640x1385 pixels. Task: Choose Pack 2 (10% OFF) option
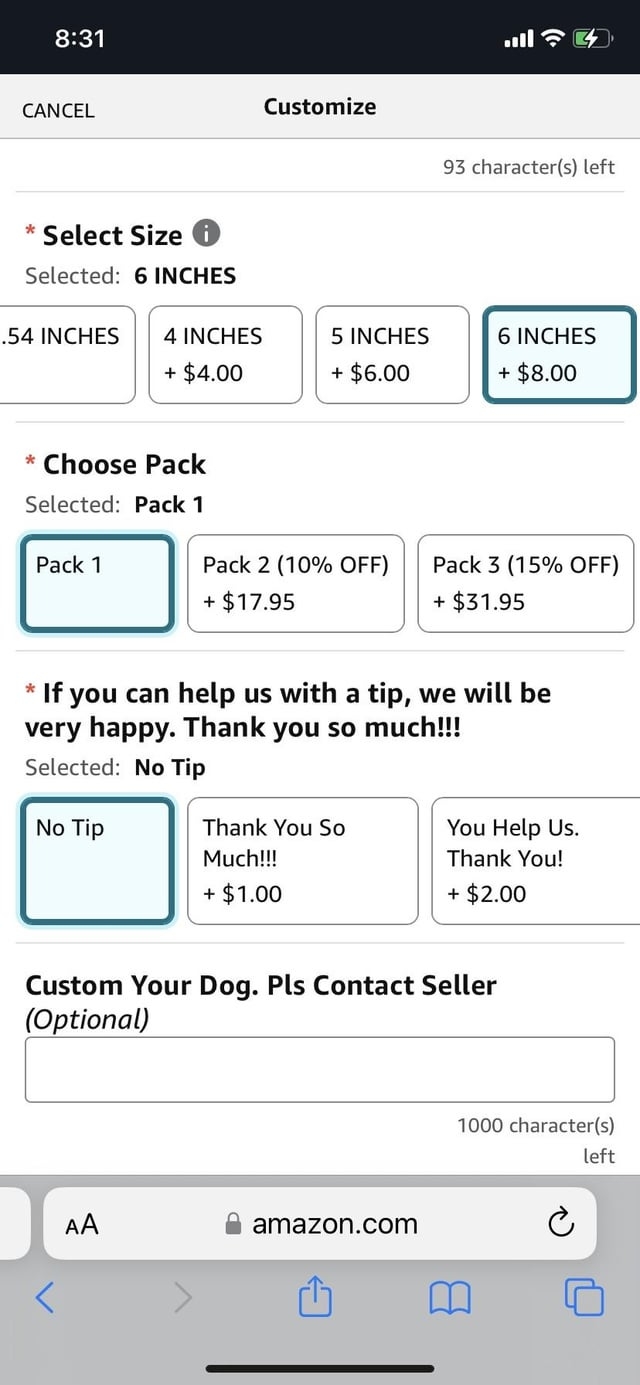[x=295, y=583]
